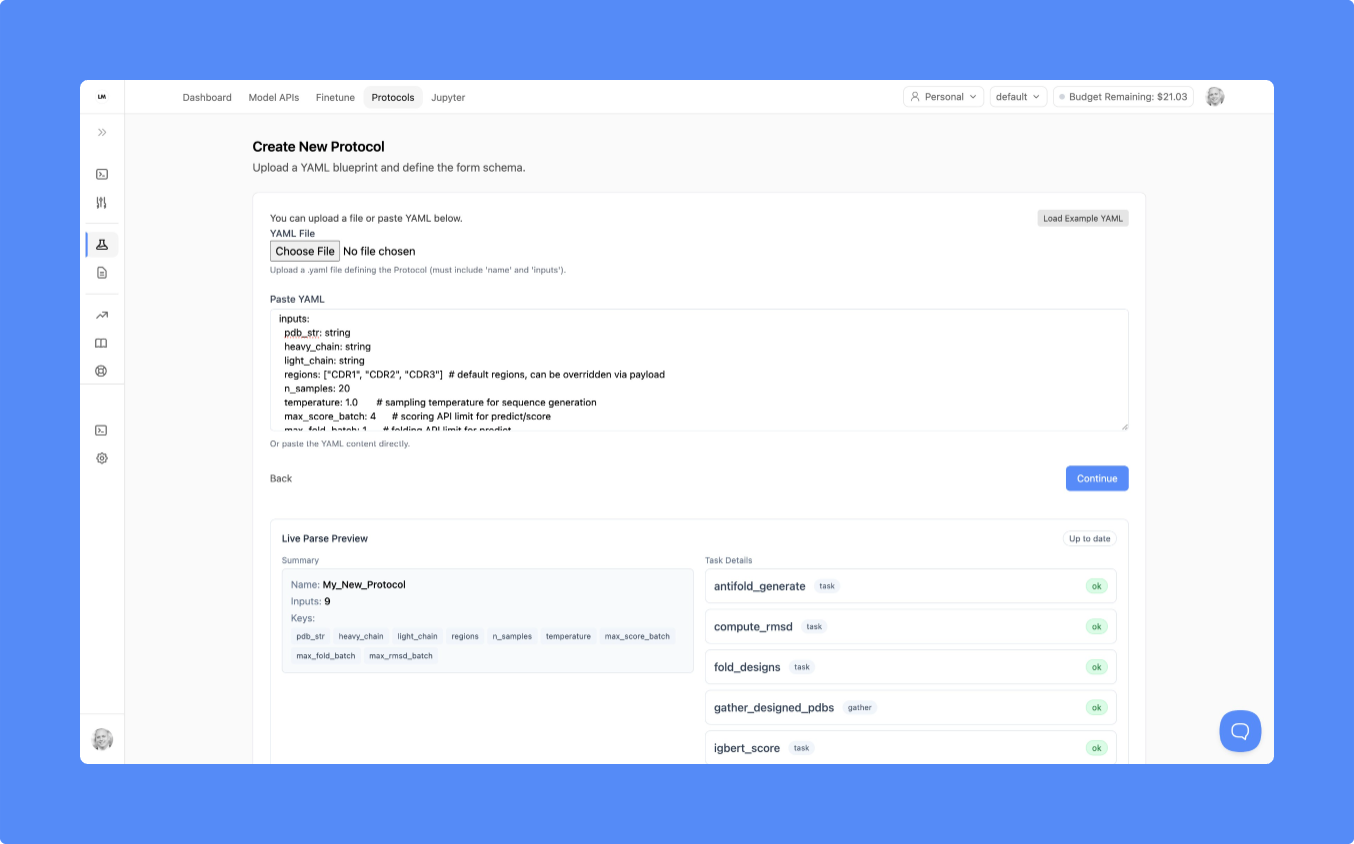Viewport: 1354px width, 844px height.
Task: Click the gather_designed_pdbs task row
Action: pos(911,707)
